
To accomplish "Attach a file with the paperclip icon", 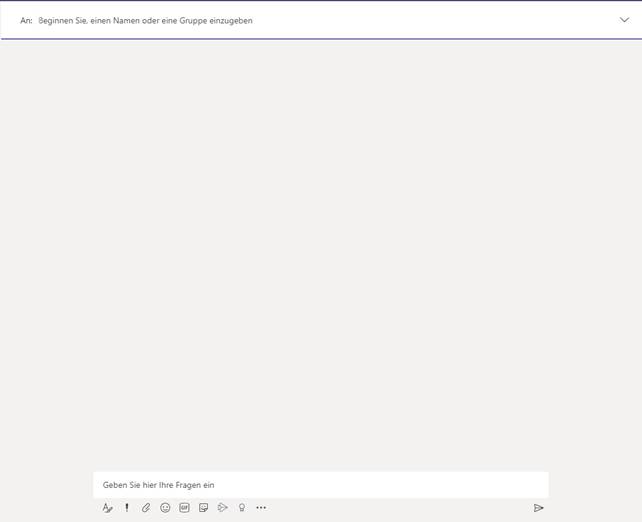I will (146, 508).
